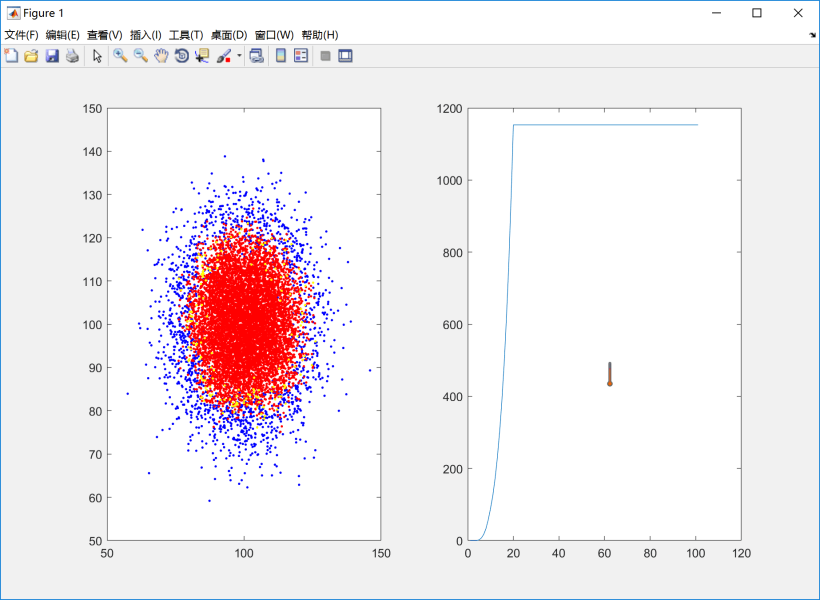Open the 查看(V) menu
Screen dimensions: 820x600
[x=105, y=35]
